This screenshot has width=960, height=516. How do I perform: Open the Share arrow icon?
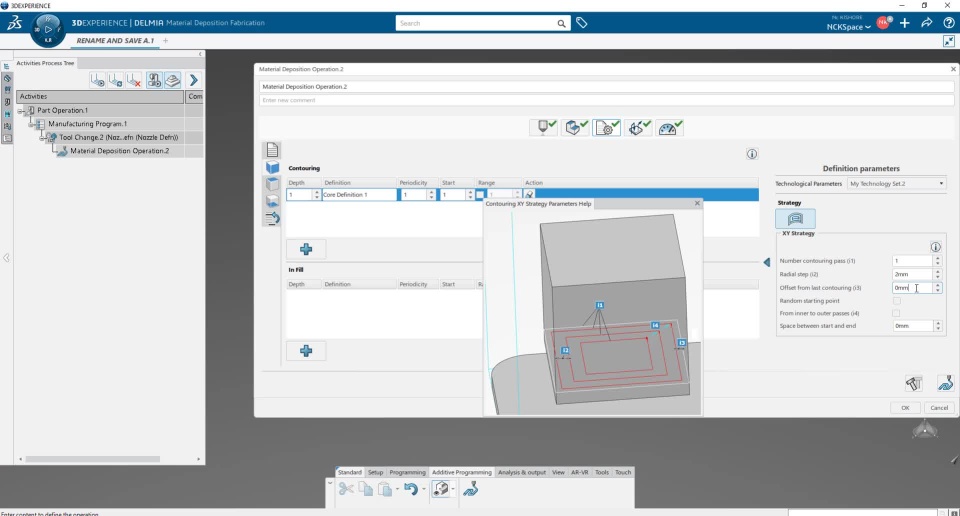click(x=927, y=23)
